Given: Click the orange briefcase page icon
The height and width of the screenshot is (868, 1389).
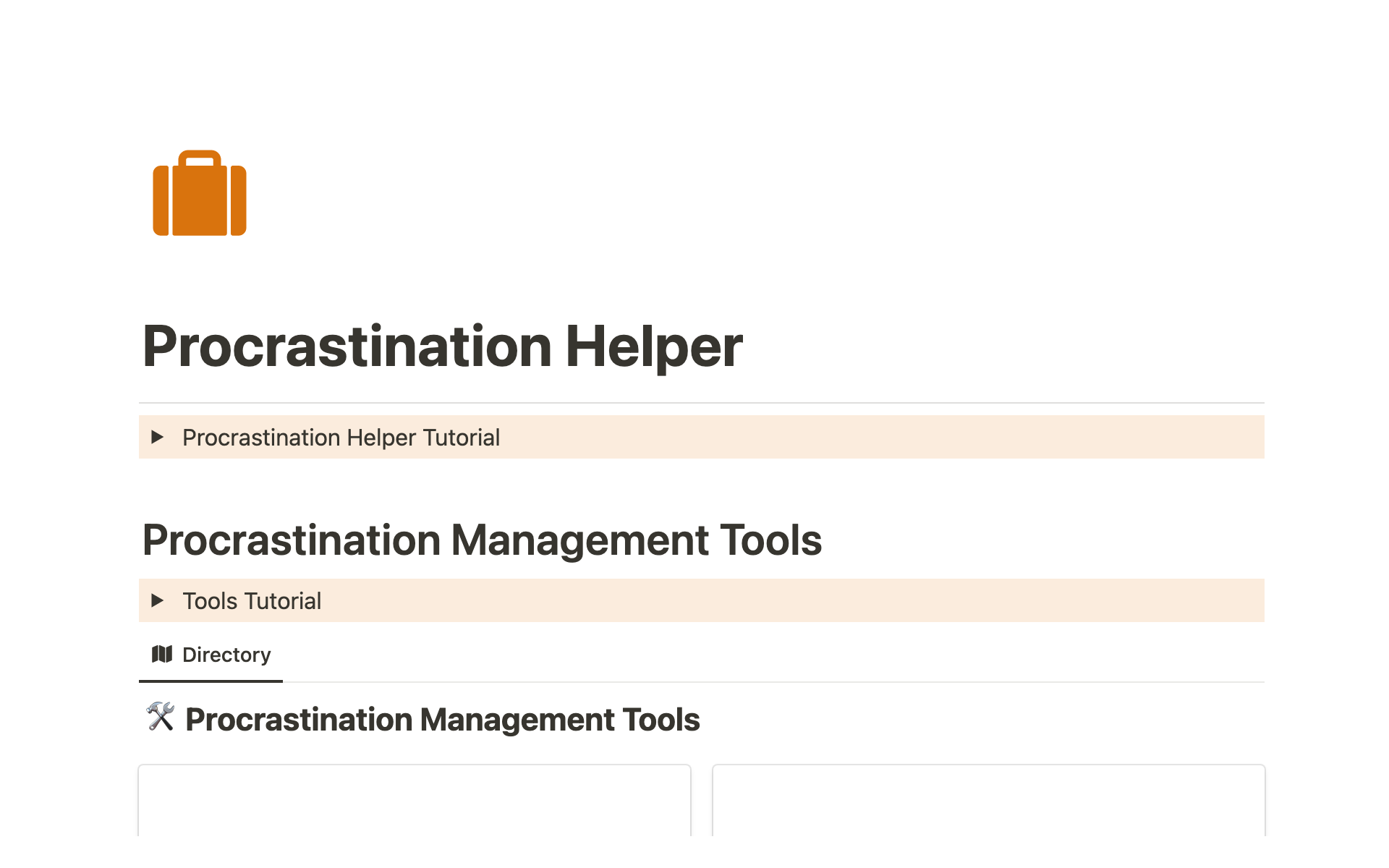Looking at the screenshot, I should tap(200, 193).
